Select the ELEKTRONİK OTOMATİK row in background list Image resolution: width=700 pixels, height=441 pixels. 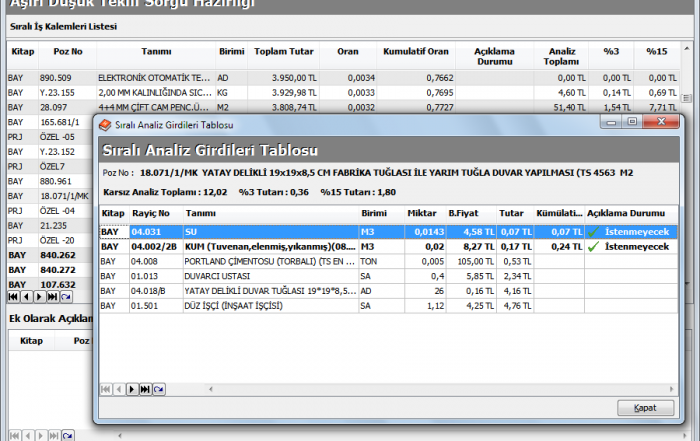click(x=154, y=76)
